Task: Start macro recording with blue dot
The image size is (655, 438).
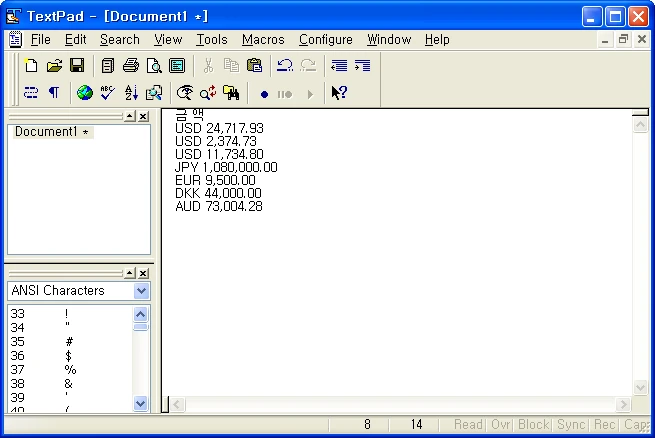Action: pyautogui.click(x=264, y=94)
